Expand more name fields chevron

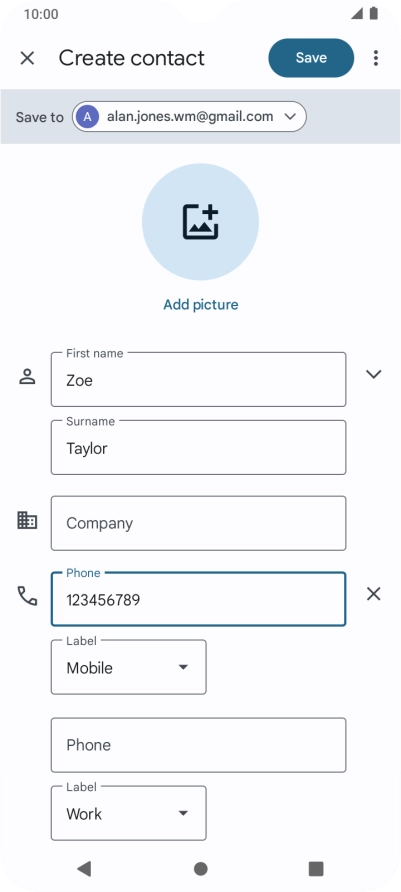point(374,374)
